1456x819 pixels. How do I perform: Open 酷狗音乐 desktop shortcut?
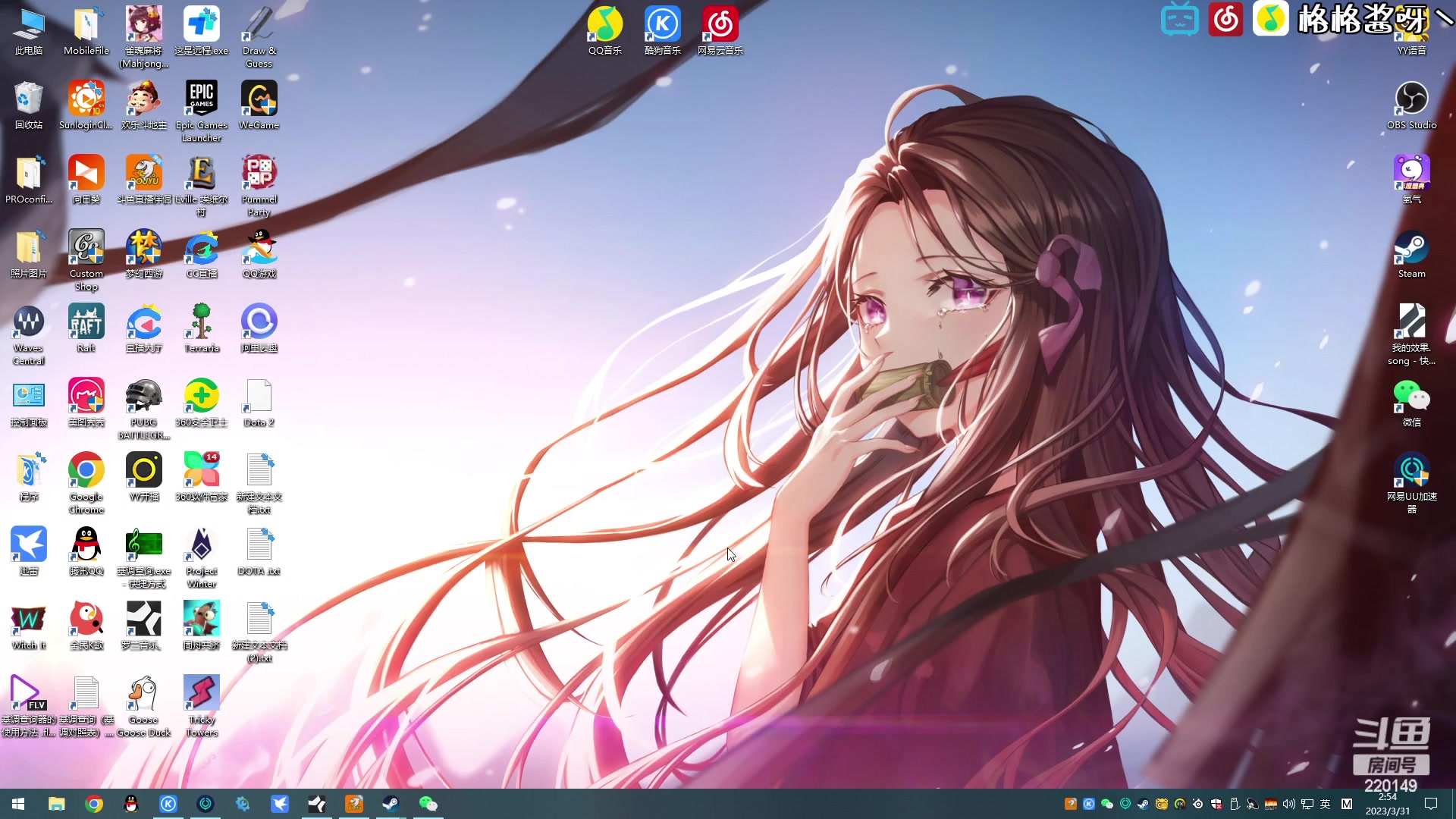[x=663, y=30]
